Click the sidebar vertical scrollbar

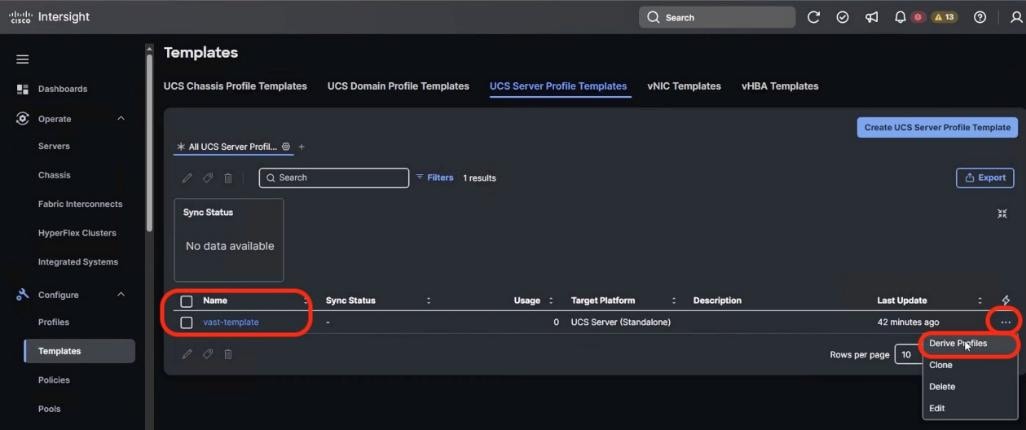click(149, 141)
